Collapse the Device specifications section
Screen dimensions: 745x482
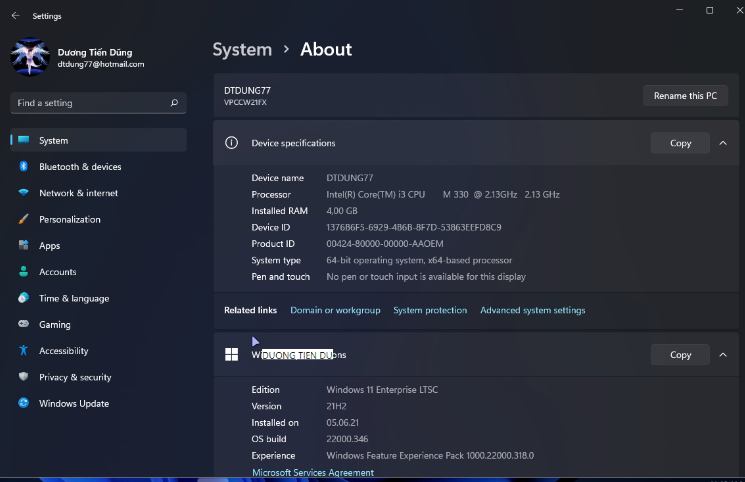[x=723, y=143]
